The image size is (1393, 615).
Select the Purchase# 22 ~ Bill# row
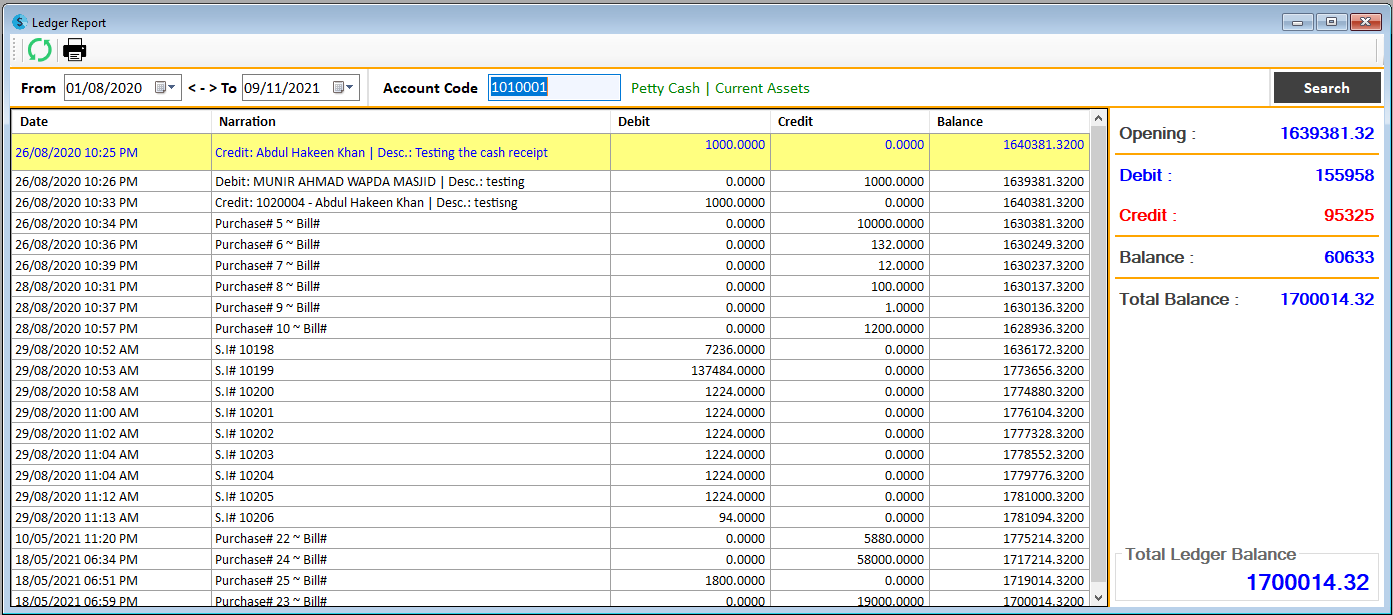coord(551,539)
